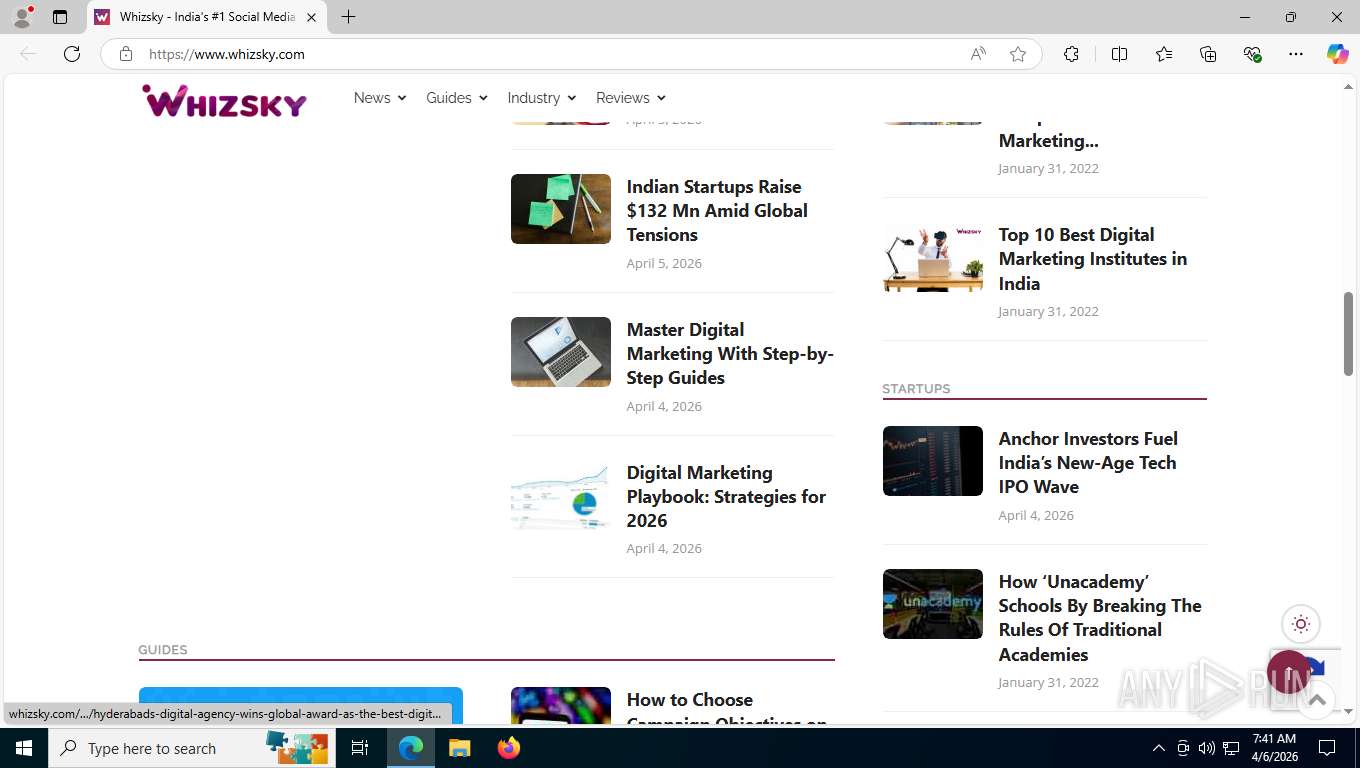Open the Windows Start menu

pyautogui.click(x=23, y=748)
